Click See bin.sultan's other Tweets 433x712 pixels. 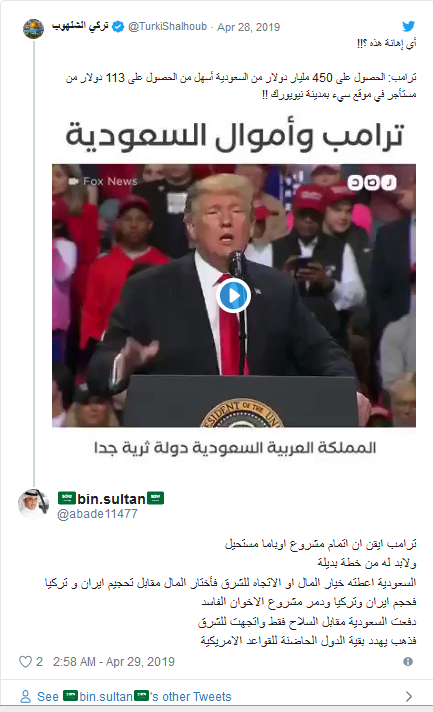point(134,697)
